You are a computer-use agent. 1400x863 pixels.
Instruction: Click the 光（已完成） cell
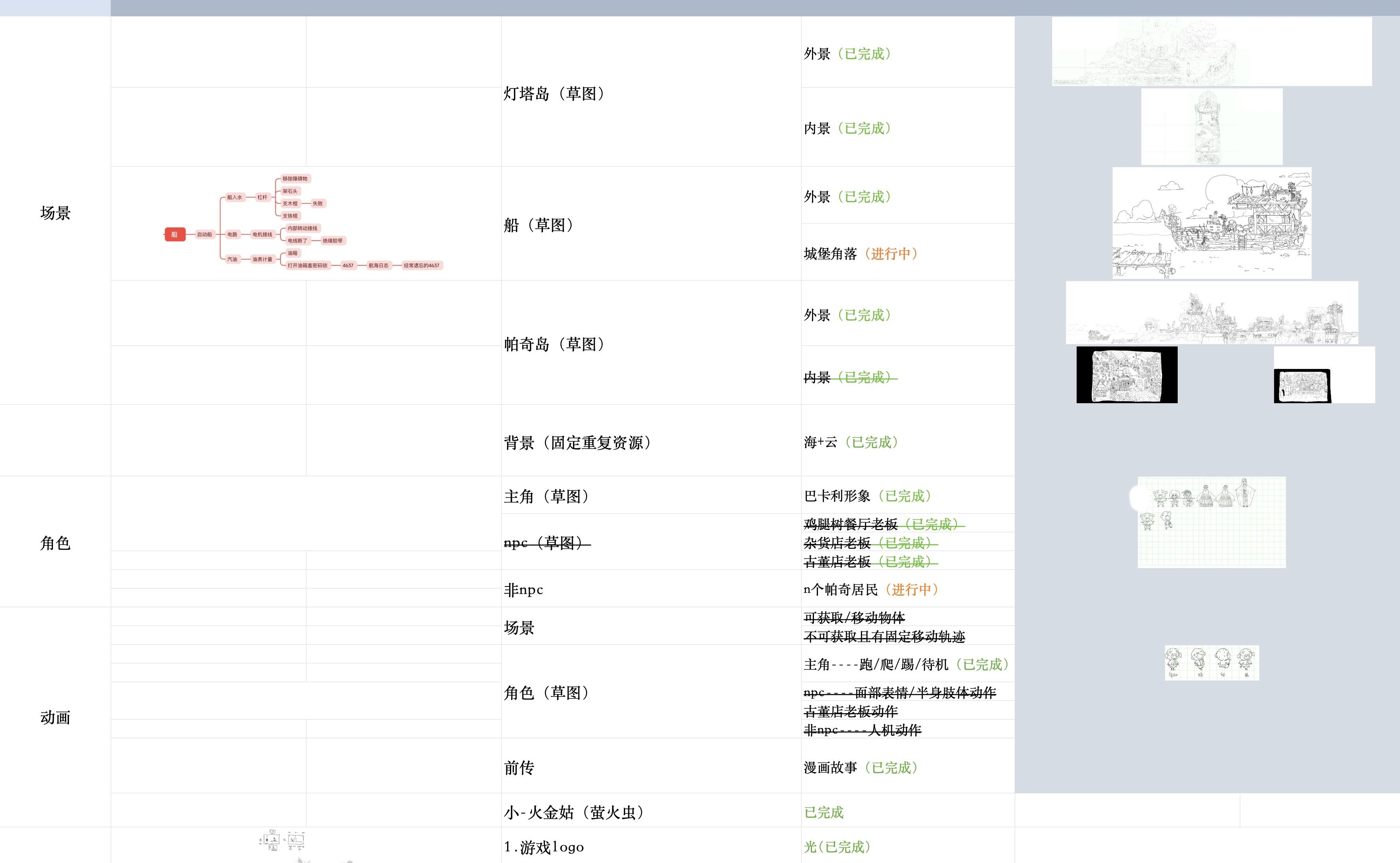pos(908,845)
